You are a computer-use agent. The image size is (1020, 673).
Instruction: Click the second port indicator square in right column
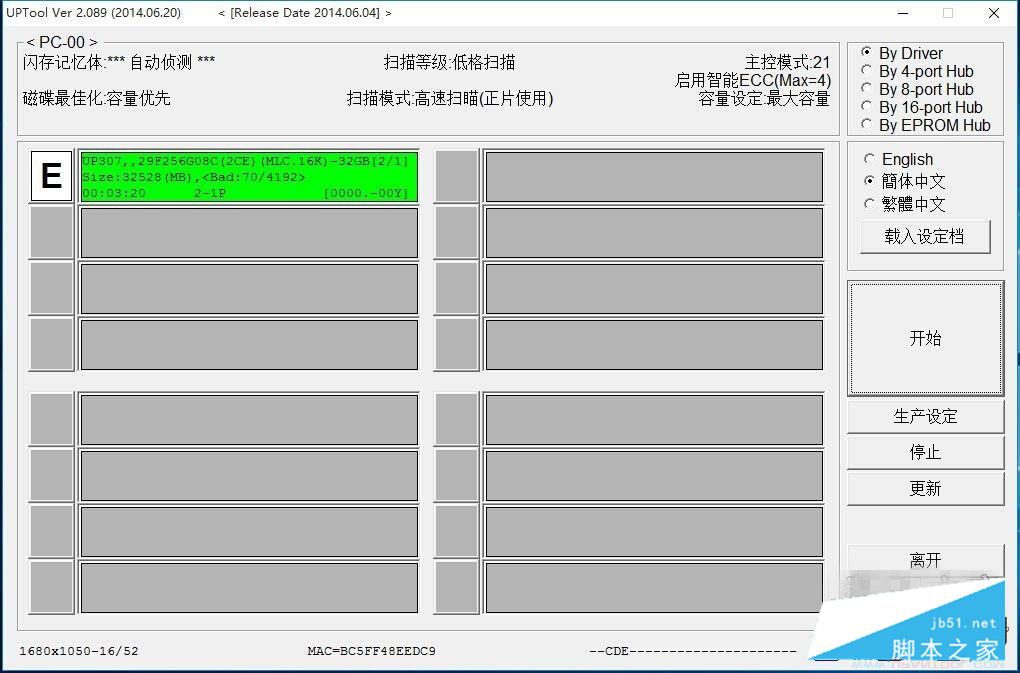coord(455,232)
